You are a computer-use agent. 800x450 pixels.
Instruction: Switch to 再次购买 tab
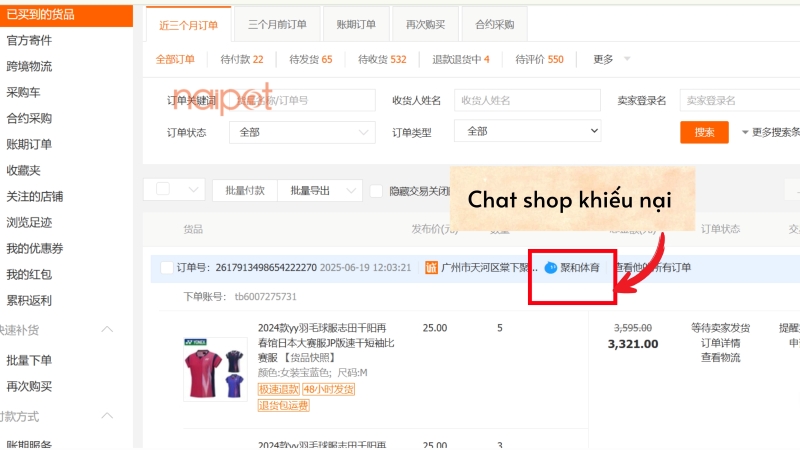click(425, 24)
